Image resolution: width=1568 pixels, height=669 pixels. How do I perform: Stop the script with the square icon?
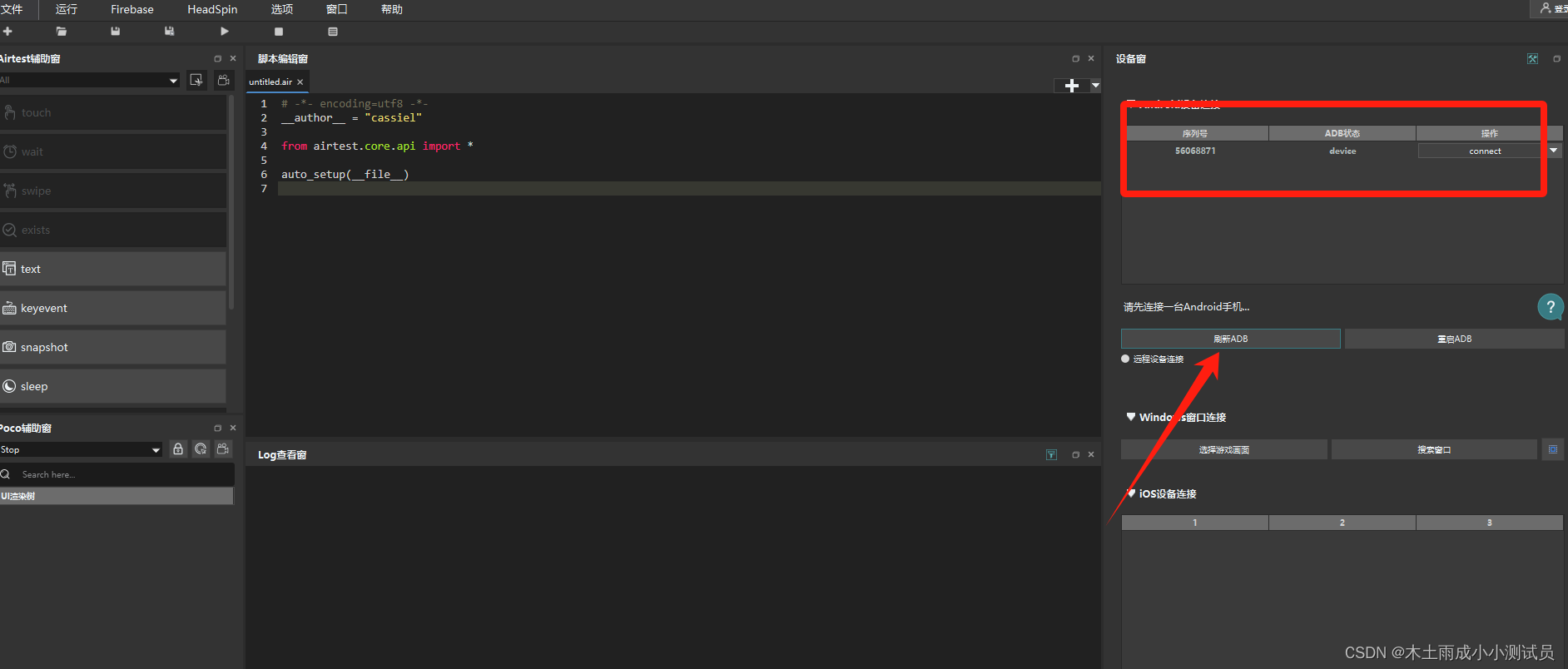point(279,32)
